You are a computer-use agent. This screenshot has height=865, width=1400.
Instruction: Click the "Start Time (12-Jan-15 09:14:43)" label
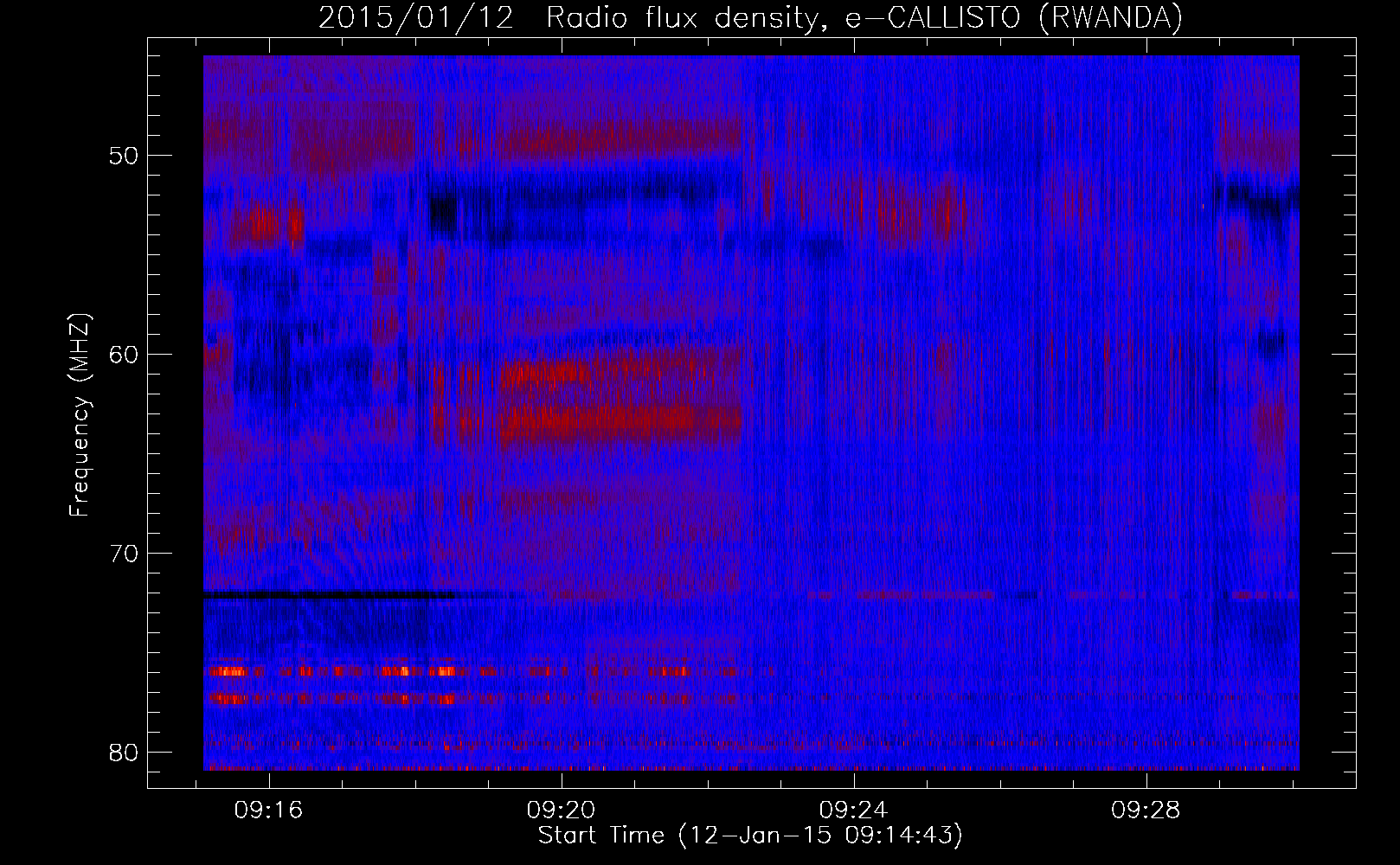pyautogui.click(x=750, y=836)
